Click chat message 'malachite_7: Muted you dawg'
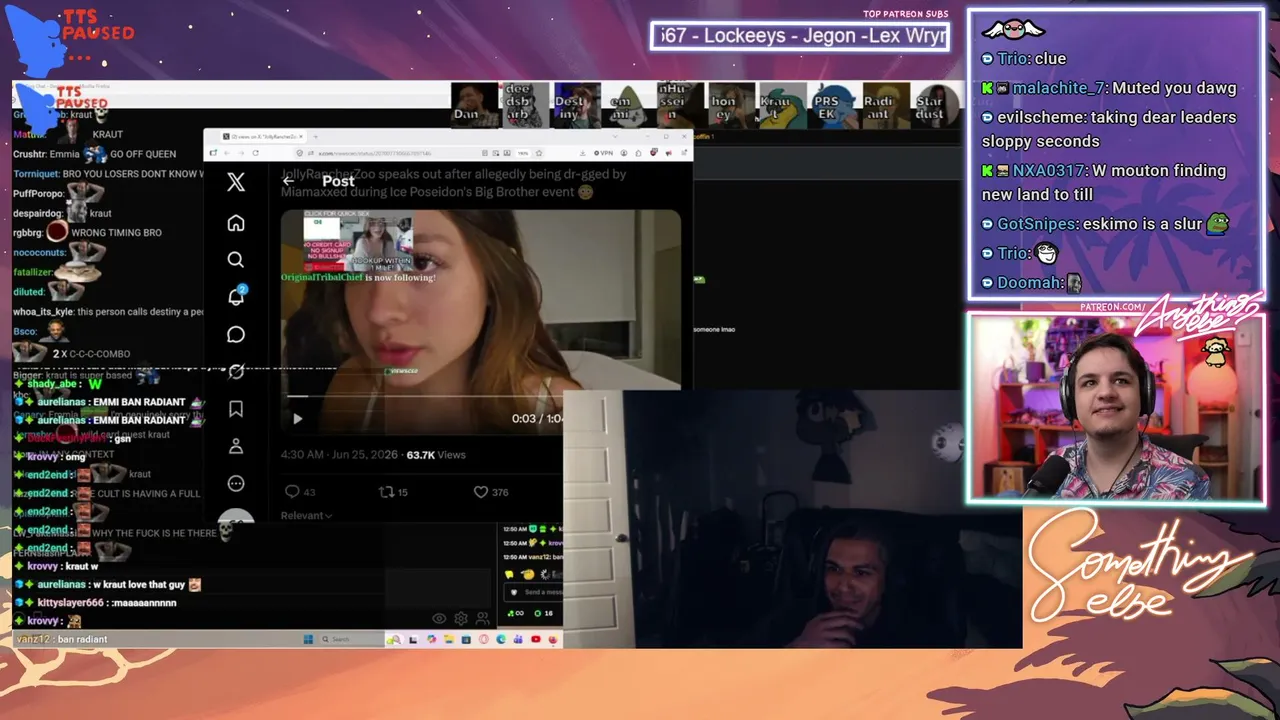 [x=1109, y=88]
